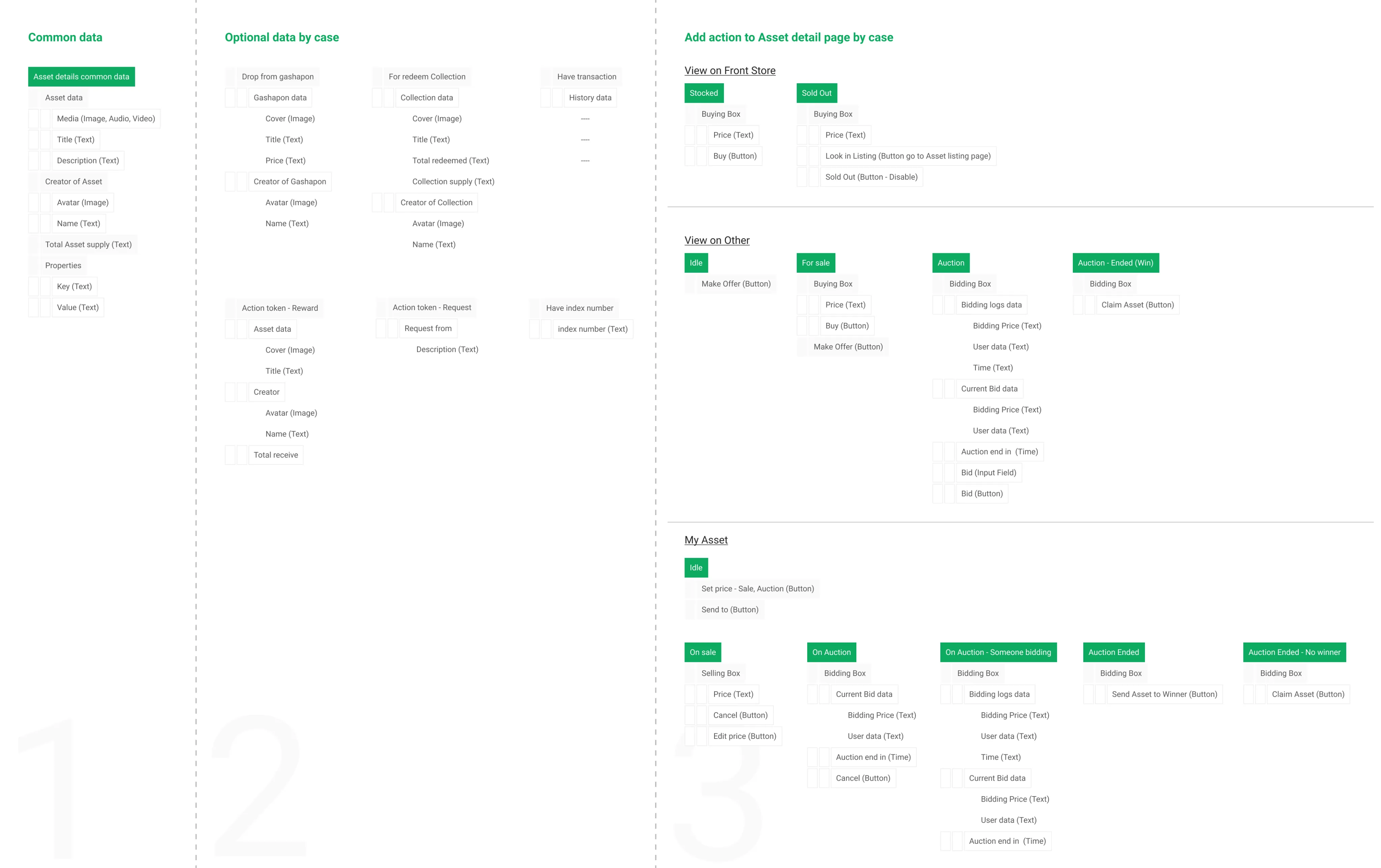Click the green 'Stocked' status tag
The image size is (1381, 868).
pos(703,93)
